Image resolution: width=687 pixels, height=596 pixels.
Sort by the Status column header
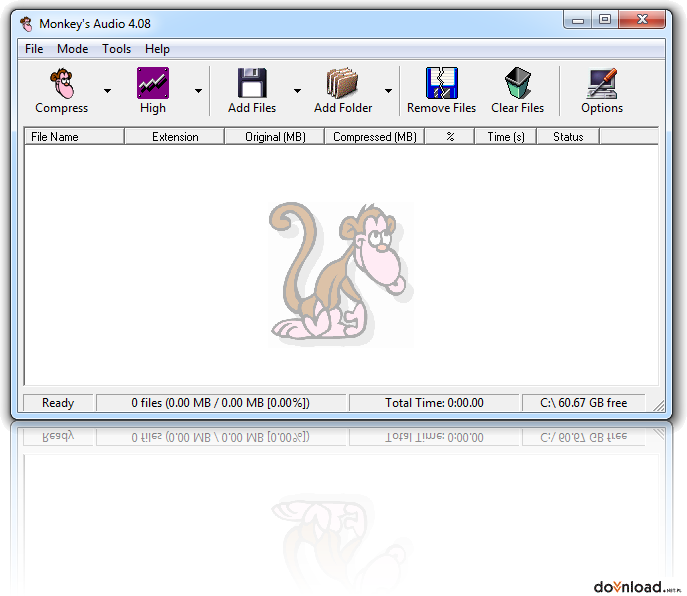568,137
